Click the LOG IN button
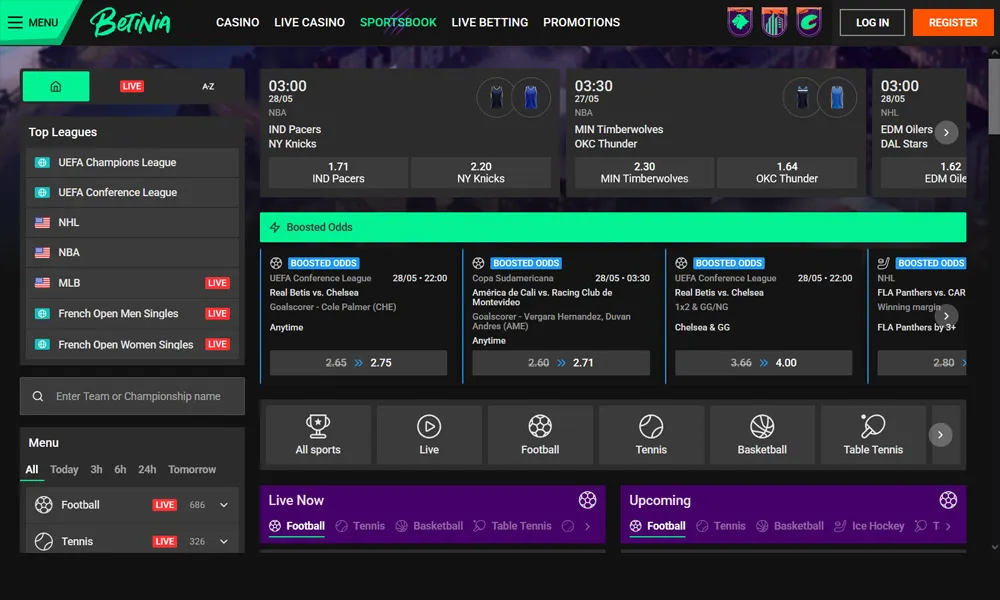 [872, 22]
